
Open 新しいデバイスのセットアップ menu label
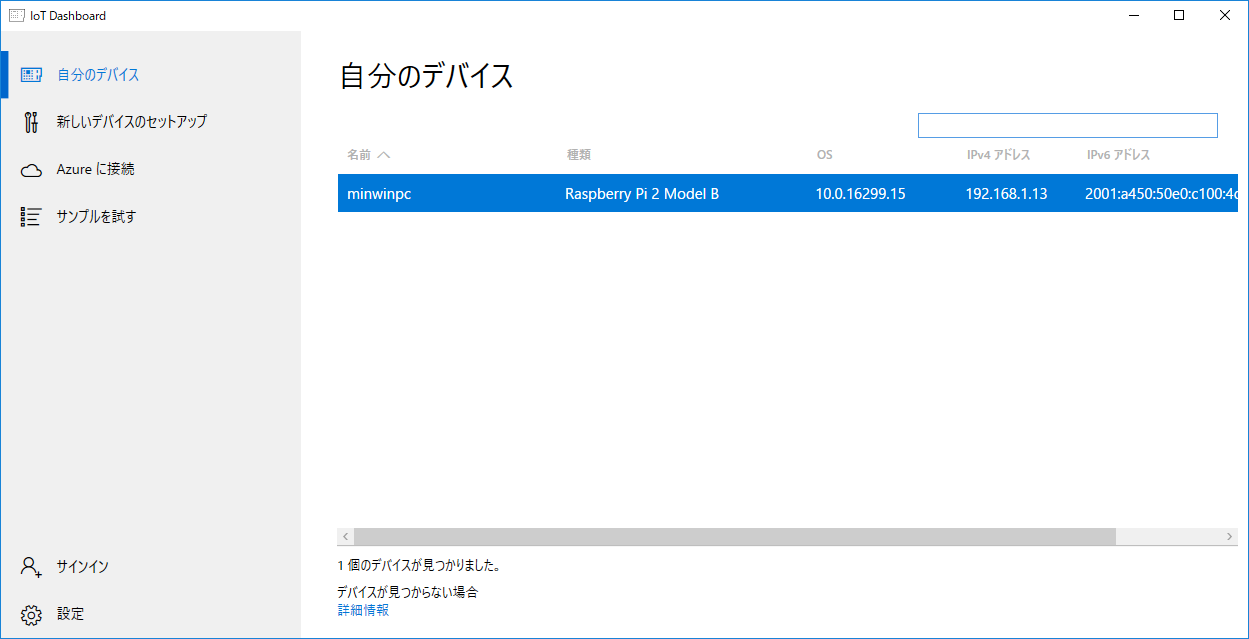point(132,122)
